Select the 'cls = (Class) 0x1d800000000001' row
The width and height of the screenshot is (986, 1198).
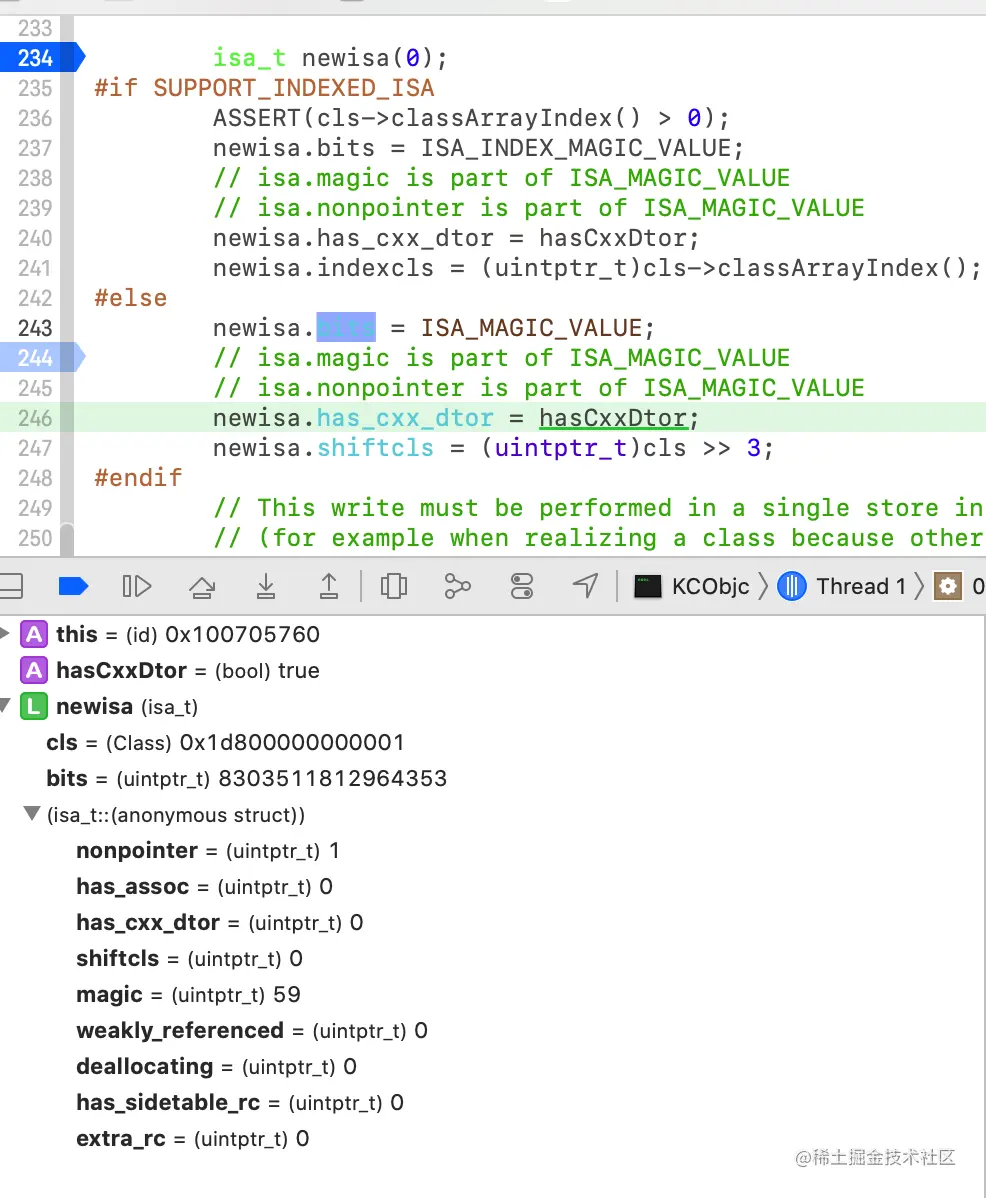[x=225, y=742]
